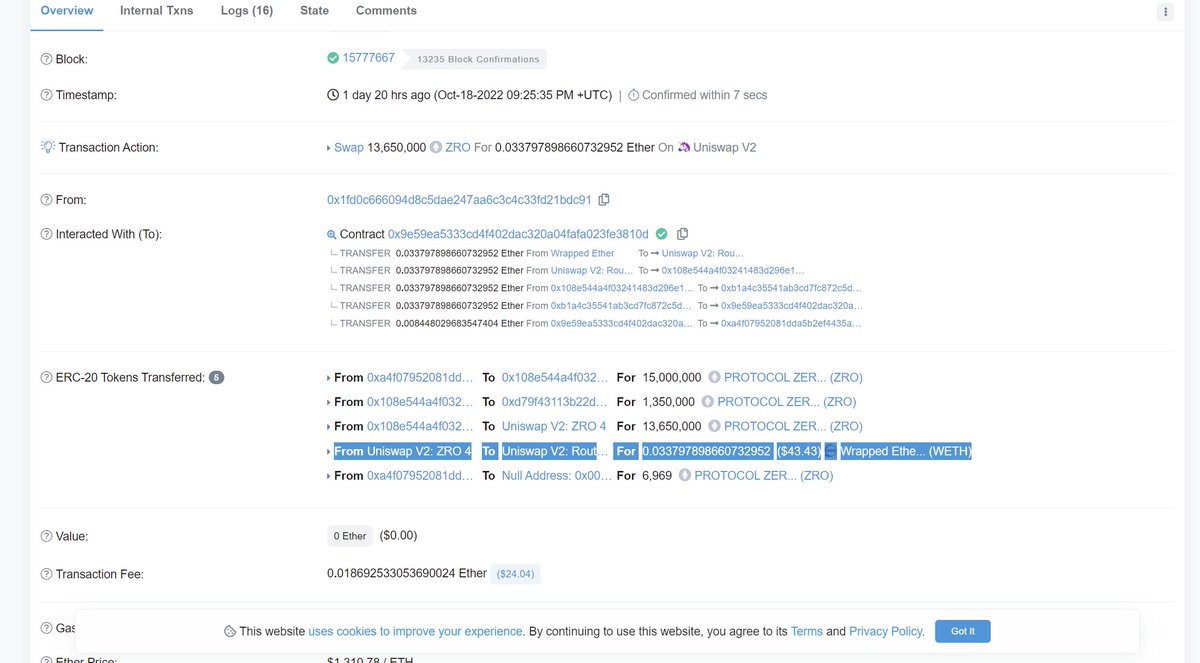Click the highlighted 0.033797898660732952 WETH amount
1200x663 pixels.
pyautogui.click(x=706, y=451)
